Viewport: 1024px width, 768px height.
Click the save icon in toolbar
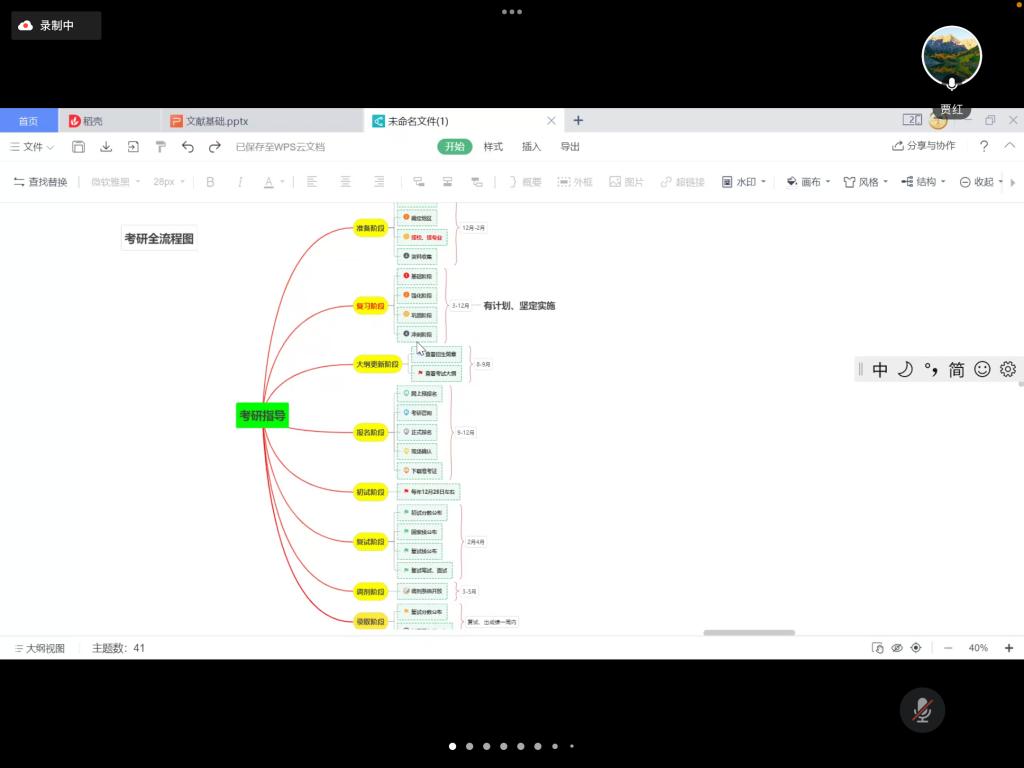tap(79, 147)
